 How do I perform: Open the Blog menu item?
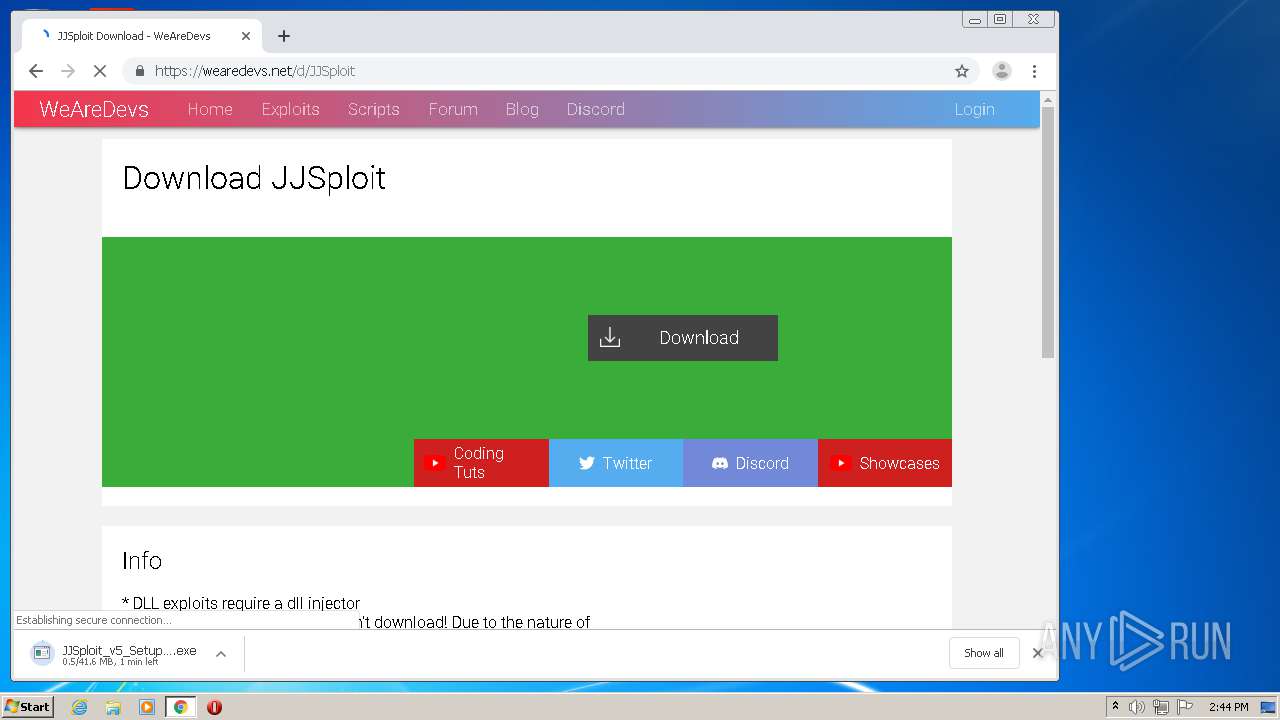(x=522, y=109)
